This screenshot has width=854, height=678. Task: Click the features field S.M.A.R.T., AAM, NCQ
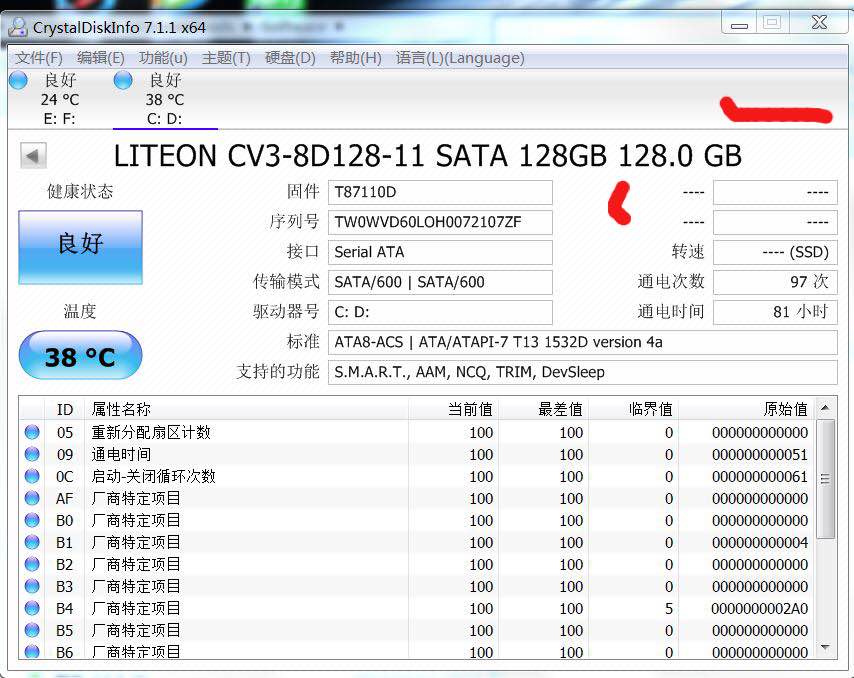tap(583, 372)
